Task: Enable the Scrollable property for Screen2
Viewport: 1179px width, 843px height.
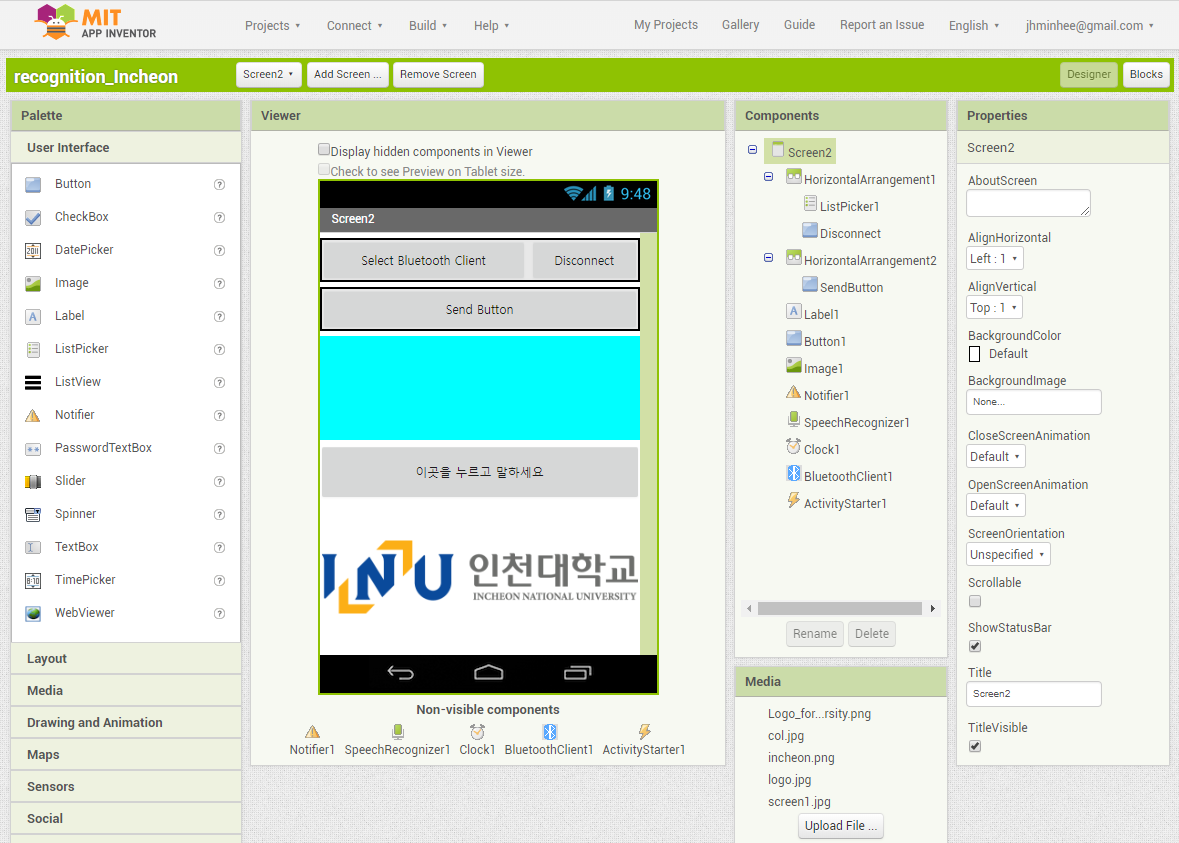Action: [x=975, y=601]
